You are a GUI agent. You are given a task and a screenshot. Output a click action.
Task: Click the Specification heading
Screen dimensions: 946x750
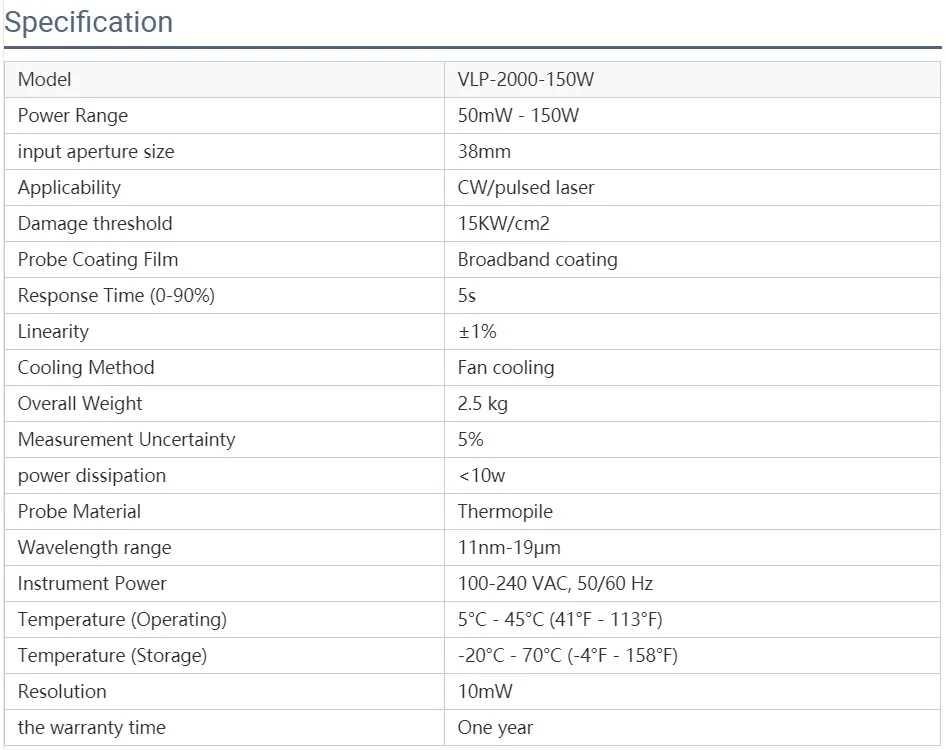point(89,22)
